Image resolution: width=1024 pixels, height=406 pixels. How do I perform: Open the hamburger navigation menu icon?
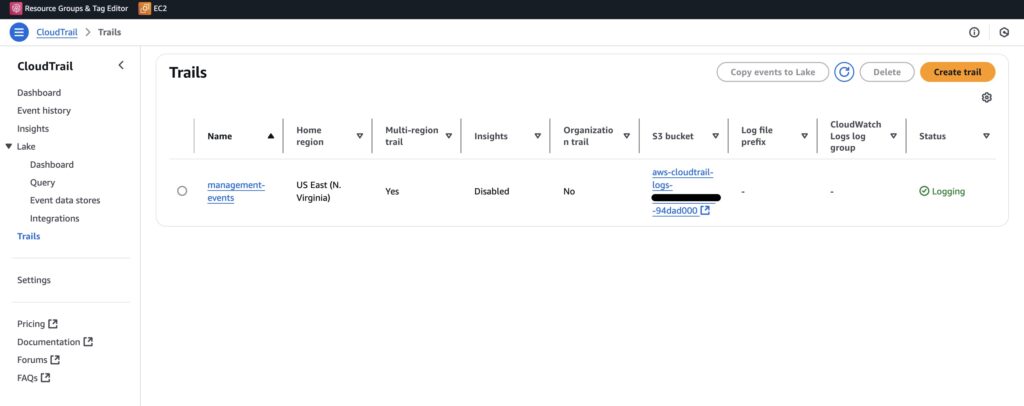[19, 32]
